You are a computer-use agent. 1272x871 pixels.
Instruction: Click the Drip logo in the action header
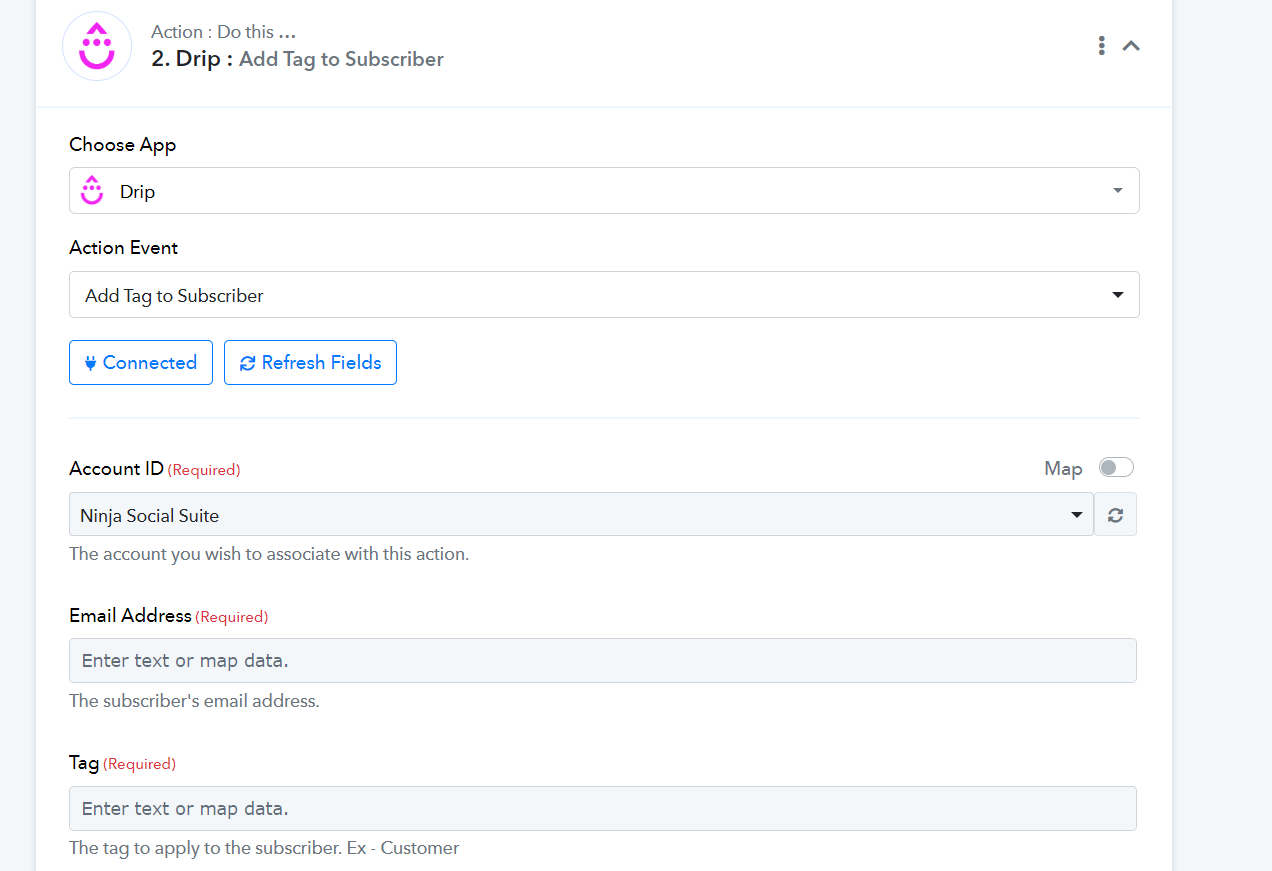(x=97, y=46)
